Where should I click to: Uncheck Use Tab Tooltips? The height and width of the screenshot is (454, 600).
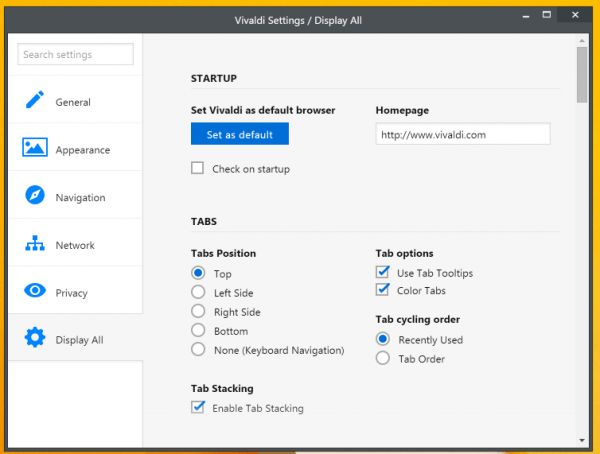coord(382,273)
